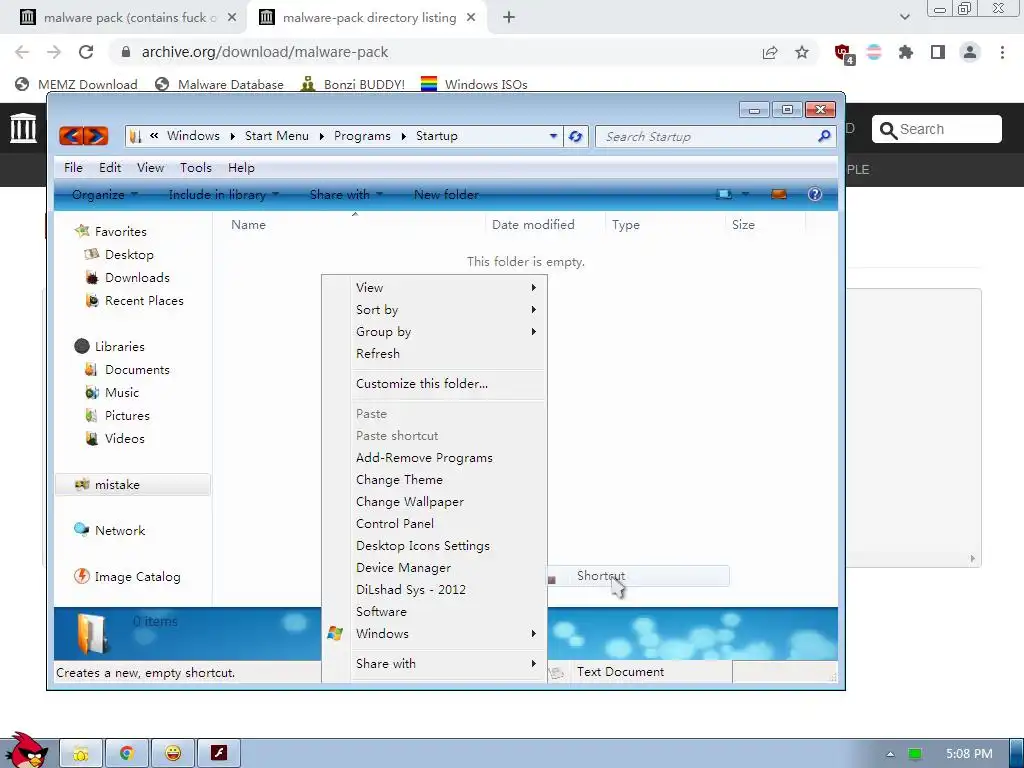Open Chrome extensions puzzle icon
Image resolution: width=1024 pixels, height=768 pixels.
pos(906,52)
